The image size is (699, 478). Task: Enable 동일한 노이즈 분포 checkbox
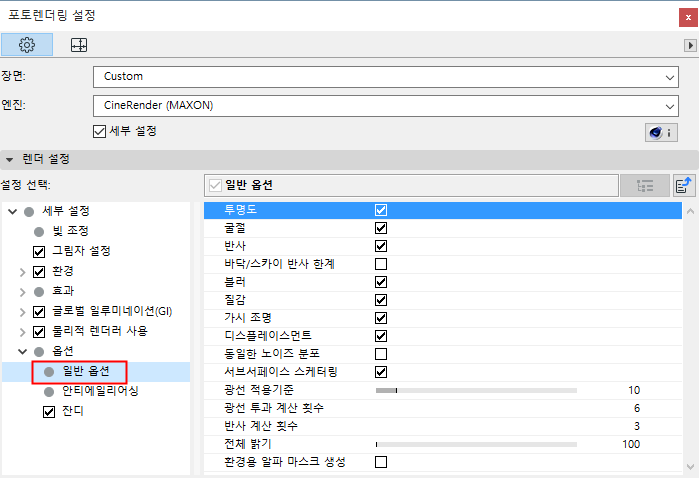pyautogui.click(x=381, y=354)
